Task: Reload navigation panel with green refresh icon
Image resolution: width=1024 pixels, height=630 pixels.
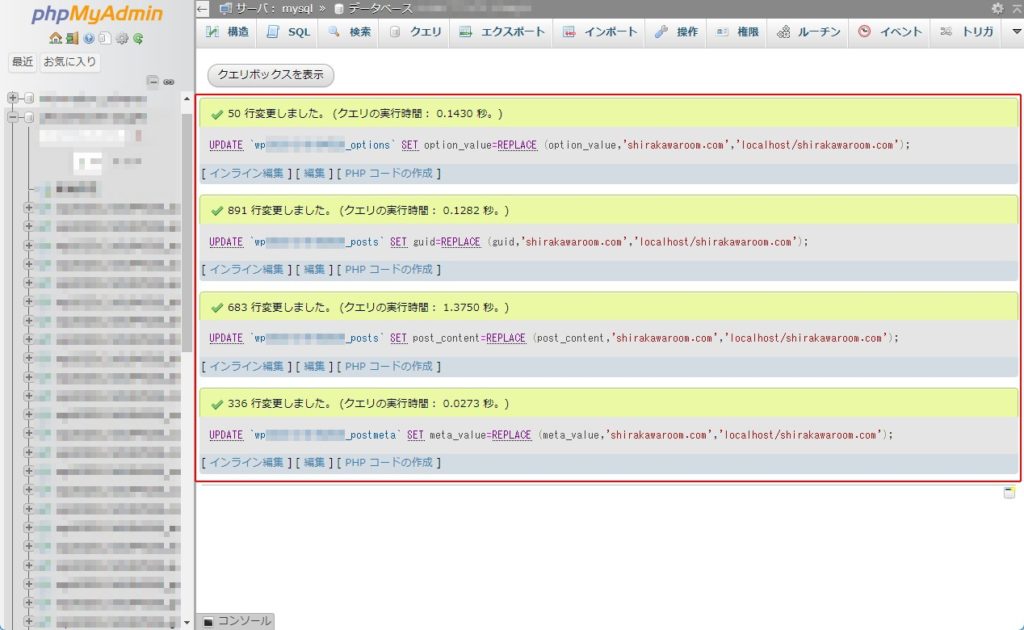Action: [137, 39]
